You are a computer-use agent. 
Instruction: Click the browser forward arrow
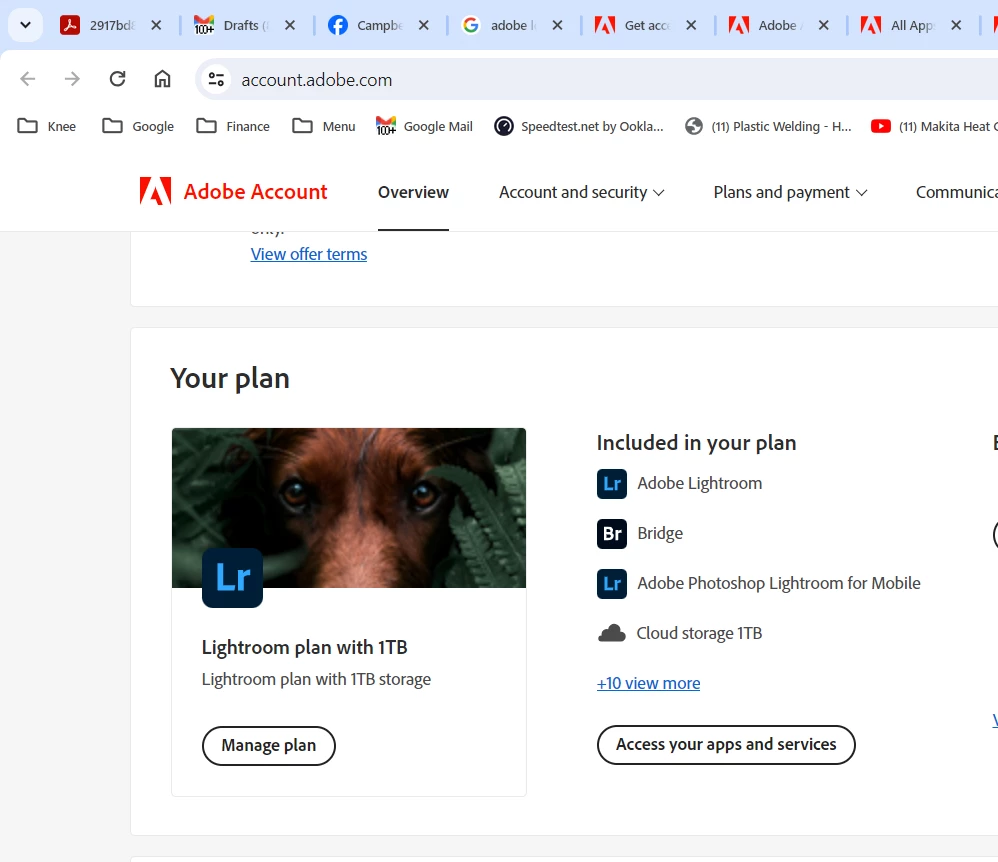(x=72, y=79)
